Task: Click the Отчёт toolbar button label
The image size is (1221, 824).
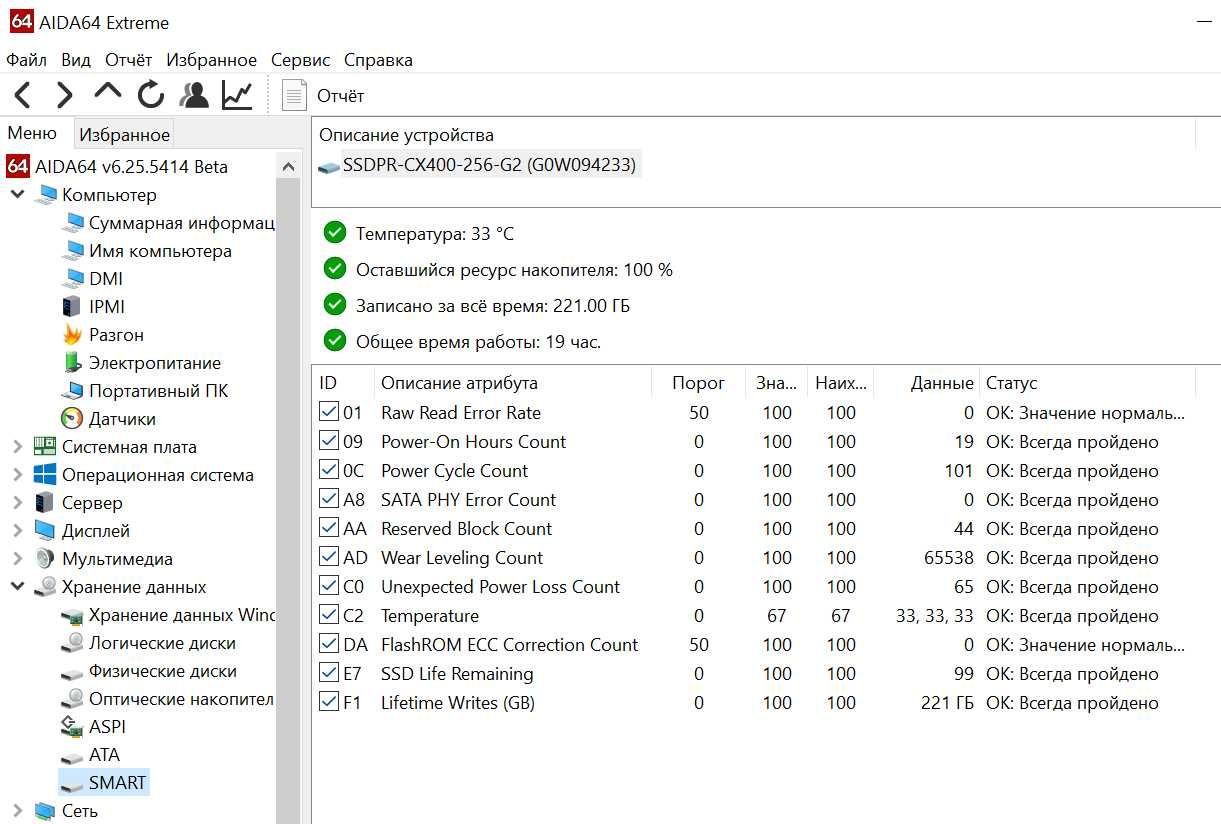Action: 341,96
